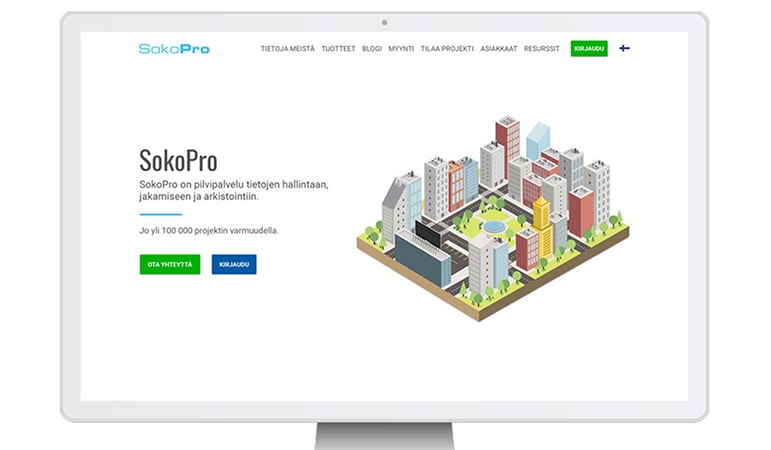Click the isometric city illustration
Image resolution: width=771 pixels, height=450 pixels.
[x=493, y=218]
